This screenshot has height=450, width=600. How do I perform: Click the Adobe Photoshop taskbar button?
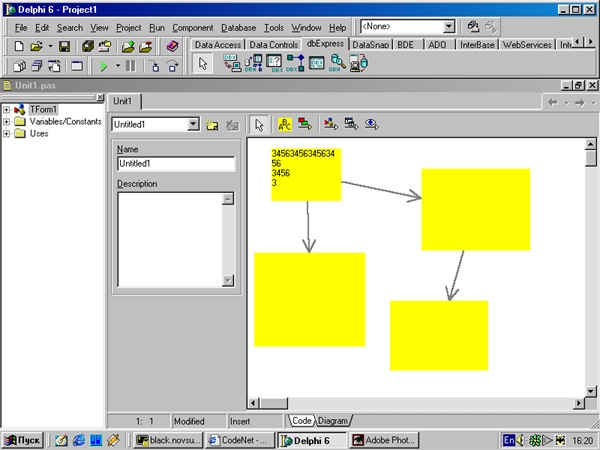383,439
